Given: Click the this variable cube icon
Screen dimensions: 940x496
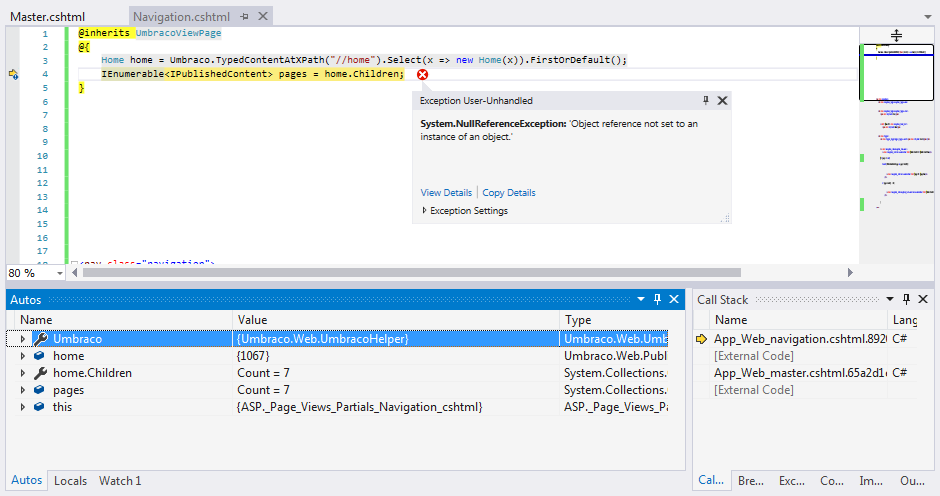Looking at the screenshot, I should click(x=40, y=407).
